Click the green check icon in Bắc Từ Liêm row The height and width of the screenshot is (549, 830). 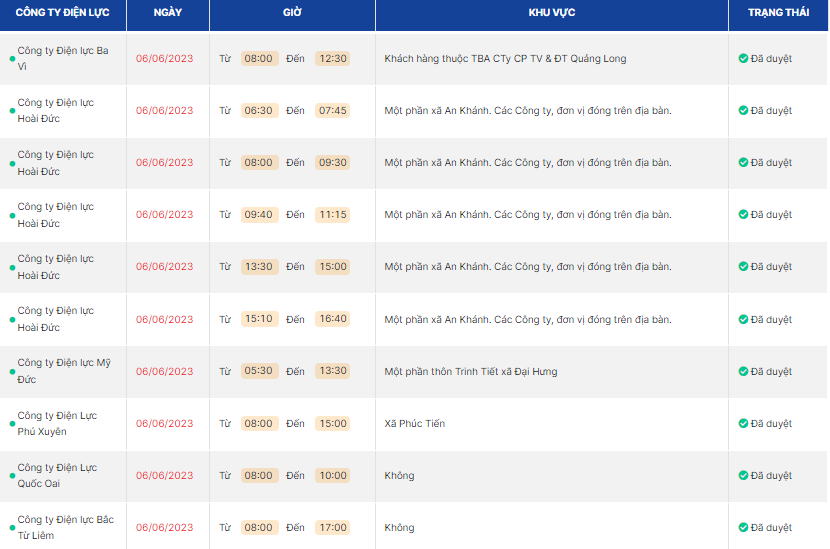tap(743, 527)
